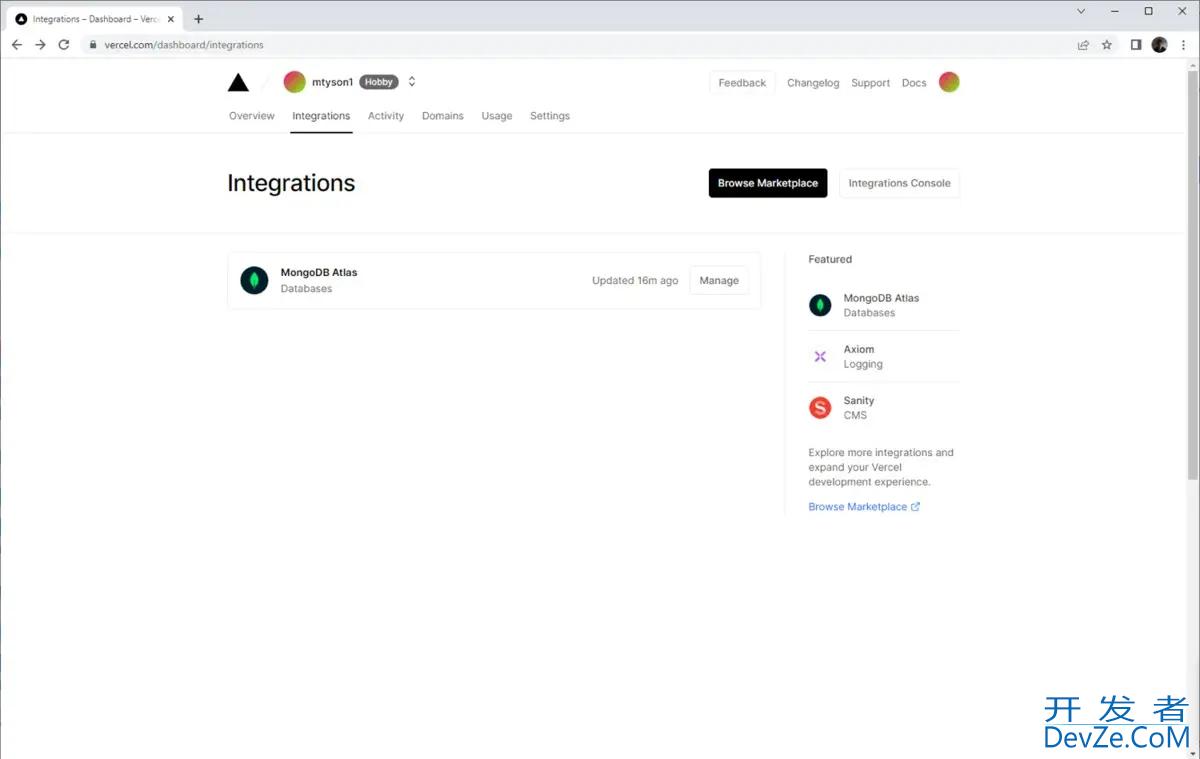This screenshot has width=1200, height=759.
Task: Select the Integrations tab
Action: 321,116
